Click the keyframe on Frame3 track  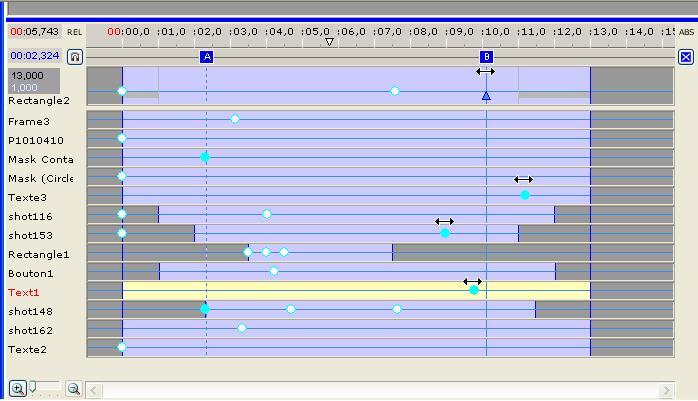(235, 119)
